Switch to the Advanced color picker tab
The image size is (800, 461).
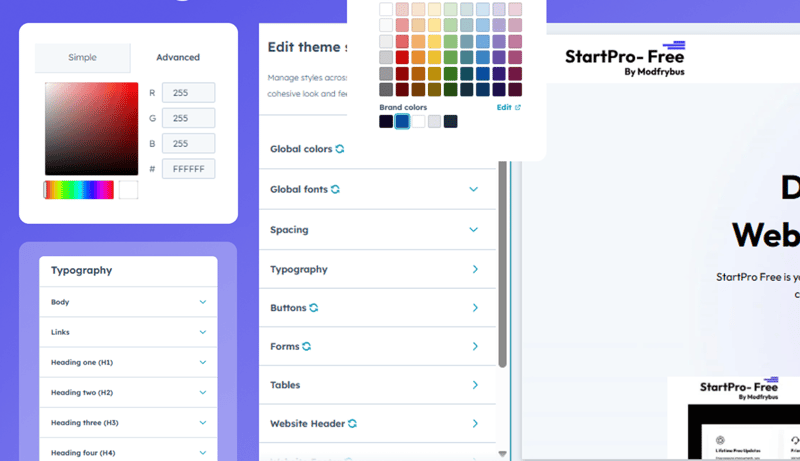point(178,58)
